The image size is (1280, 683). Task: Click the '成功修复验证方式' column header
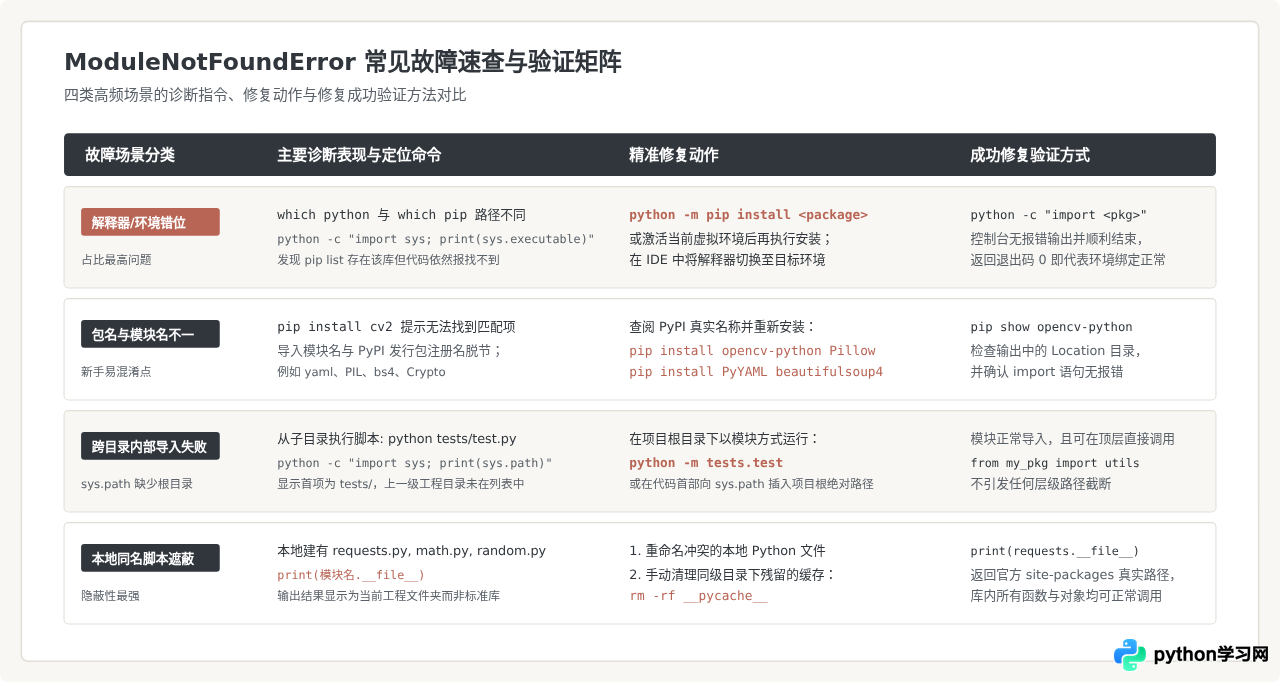pyautogui.click(x=1030, y=155)
